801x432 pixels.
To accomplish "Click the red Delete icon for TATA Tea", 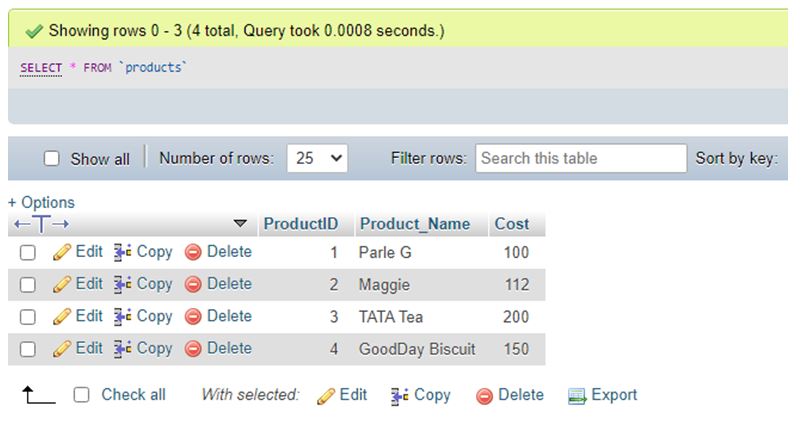I will 193,317.
